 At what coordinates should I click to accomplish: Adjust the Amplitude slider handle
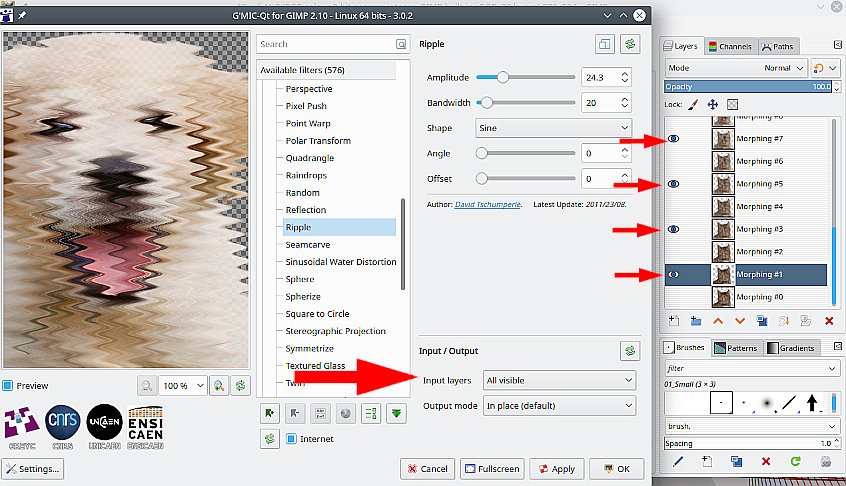coord(502,77)
